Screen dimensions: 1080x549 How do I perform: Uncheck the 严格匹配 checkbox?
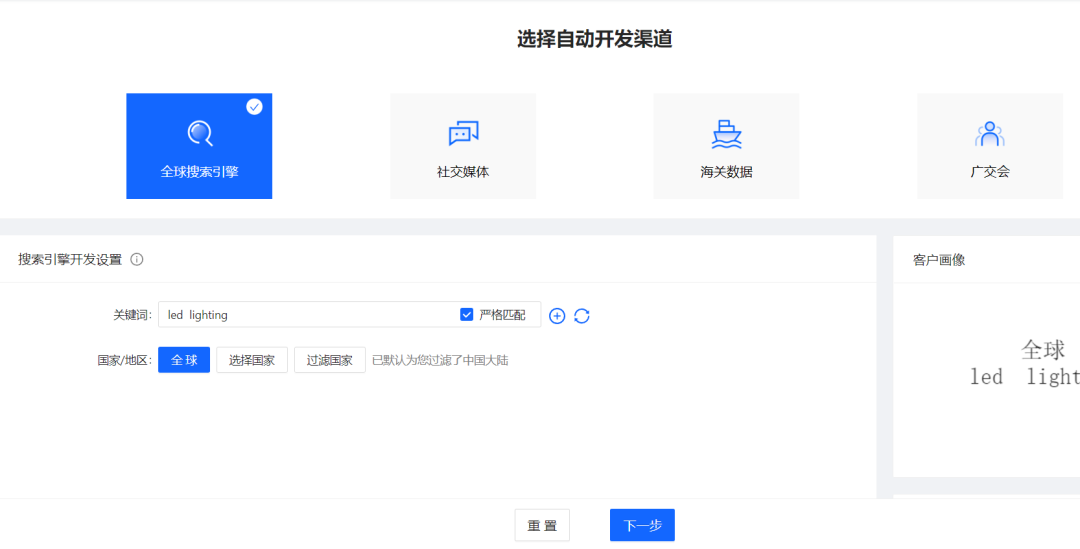[x=466, y=315]
